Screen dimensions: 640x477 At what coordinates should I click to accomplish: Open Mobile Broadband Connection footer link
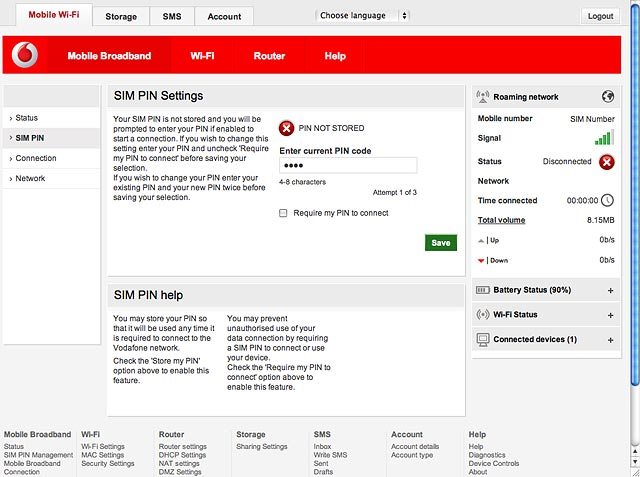(32, 468)
